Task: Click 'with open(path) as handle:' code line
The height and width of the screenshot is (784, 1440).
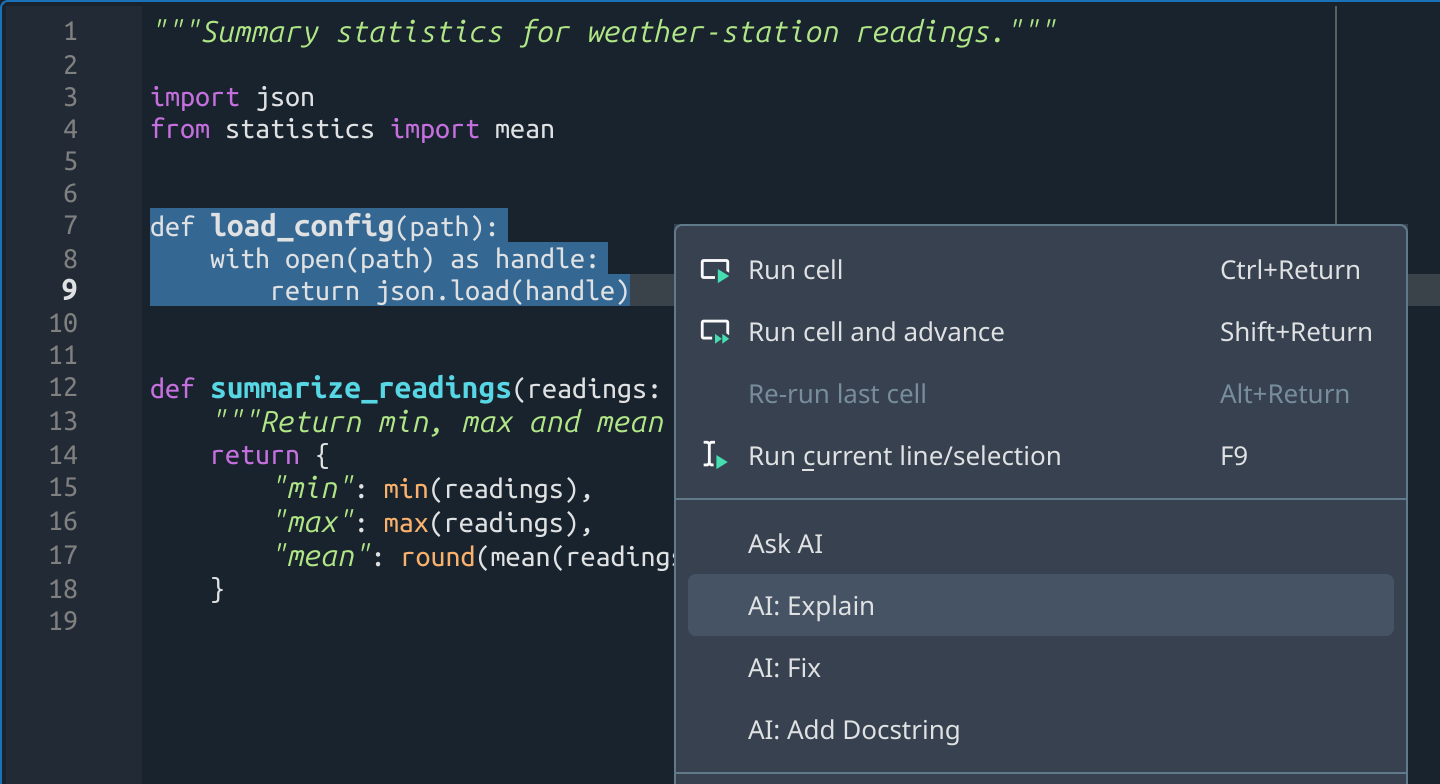Action: [x=404, y=259]
